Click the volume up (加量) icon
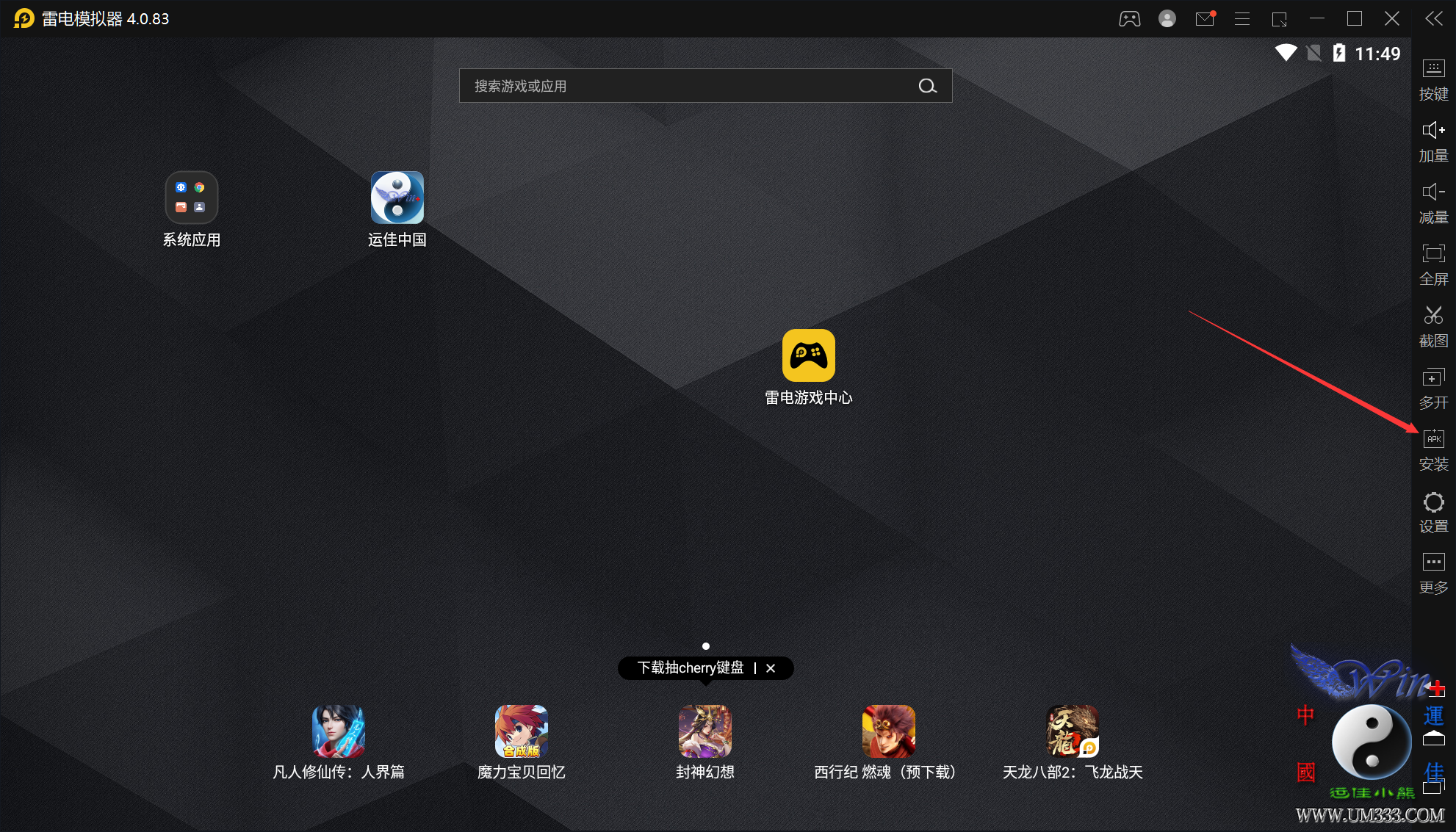Viewport: 1456px width, 832px height. click(1433, 131)
